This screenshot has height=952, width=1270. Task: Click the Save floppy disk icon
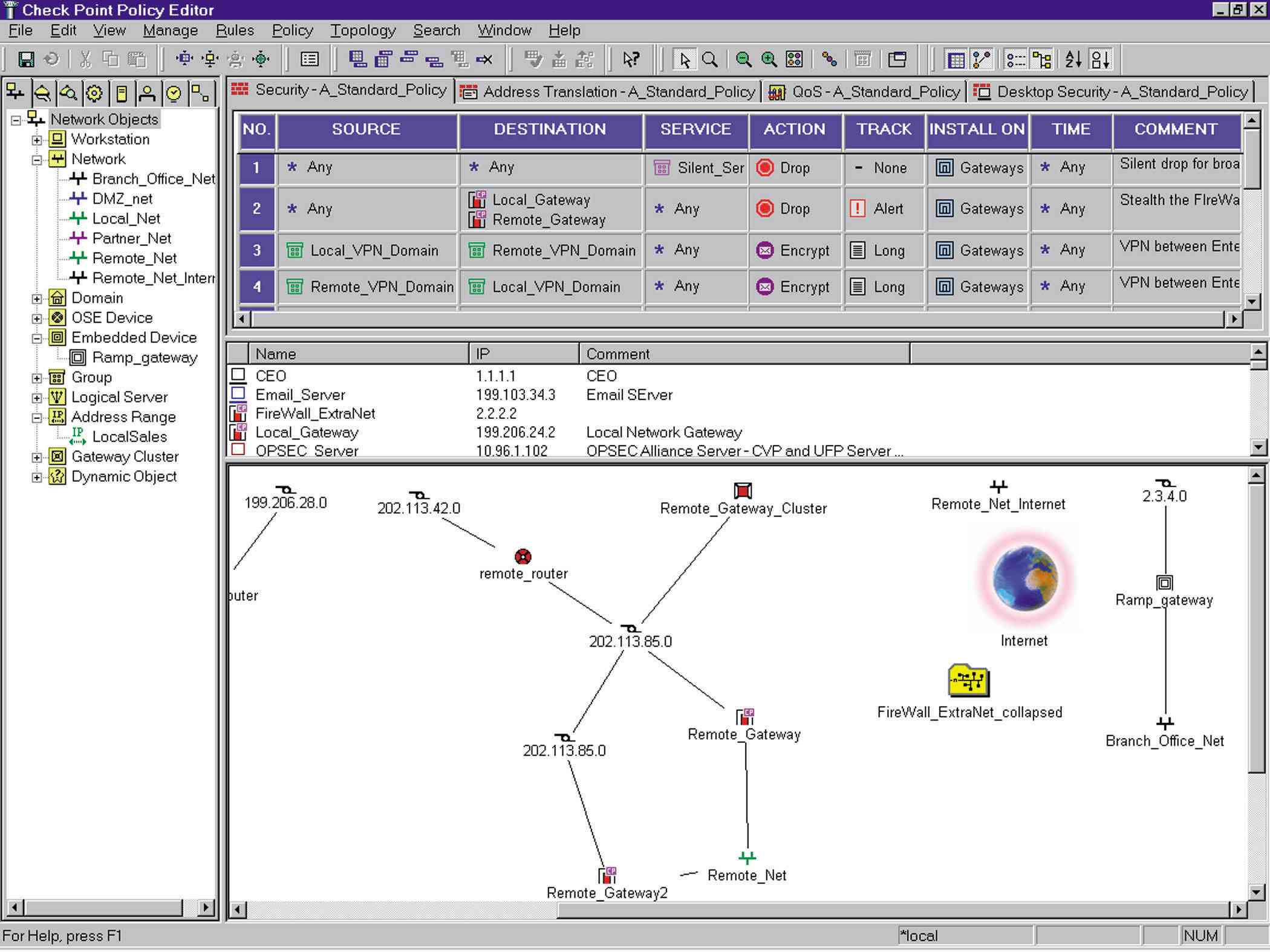[x=26, y=59]
